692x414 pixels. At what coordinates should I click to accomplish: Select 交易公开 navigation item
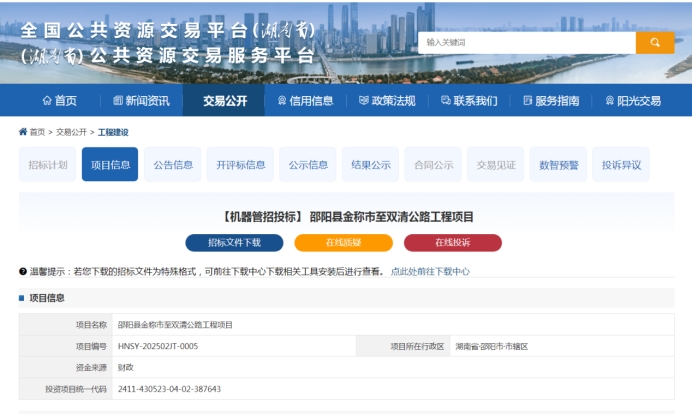pyautogui.click(x=223, y=101)
